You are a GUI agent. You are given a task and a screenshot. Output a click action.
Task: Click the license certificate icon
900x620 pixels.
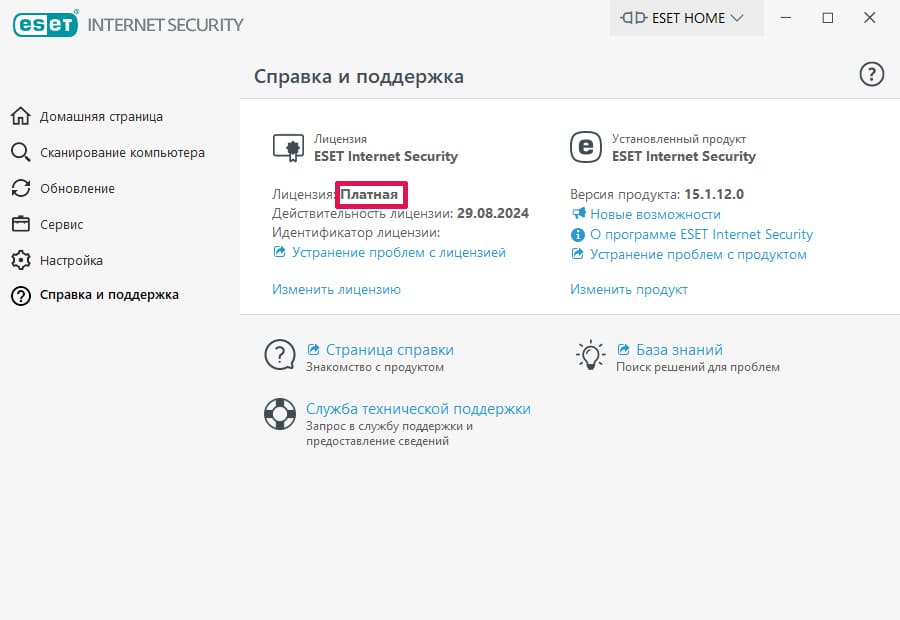(x=289, y=148)
